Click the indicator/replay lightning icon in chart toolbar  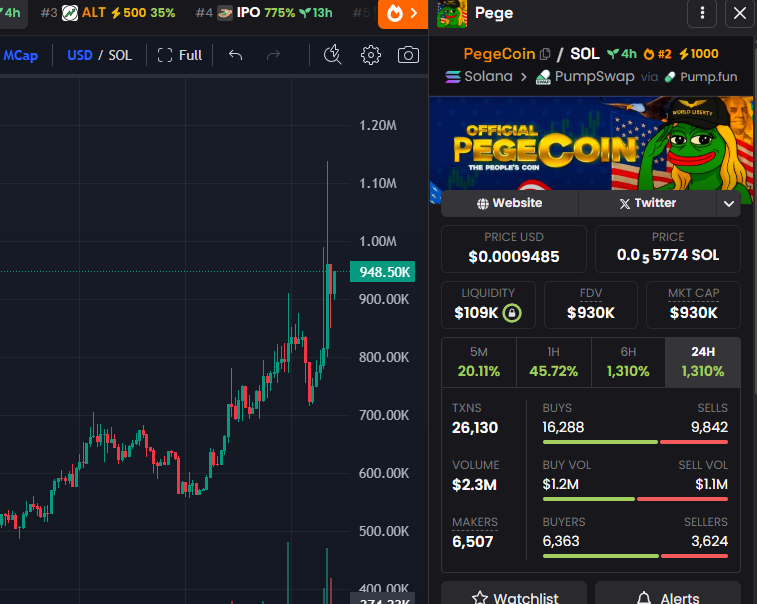333,55
